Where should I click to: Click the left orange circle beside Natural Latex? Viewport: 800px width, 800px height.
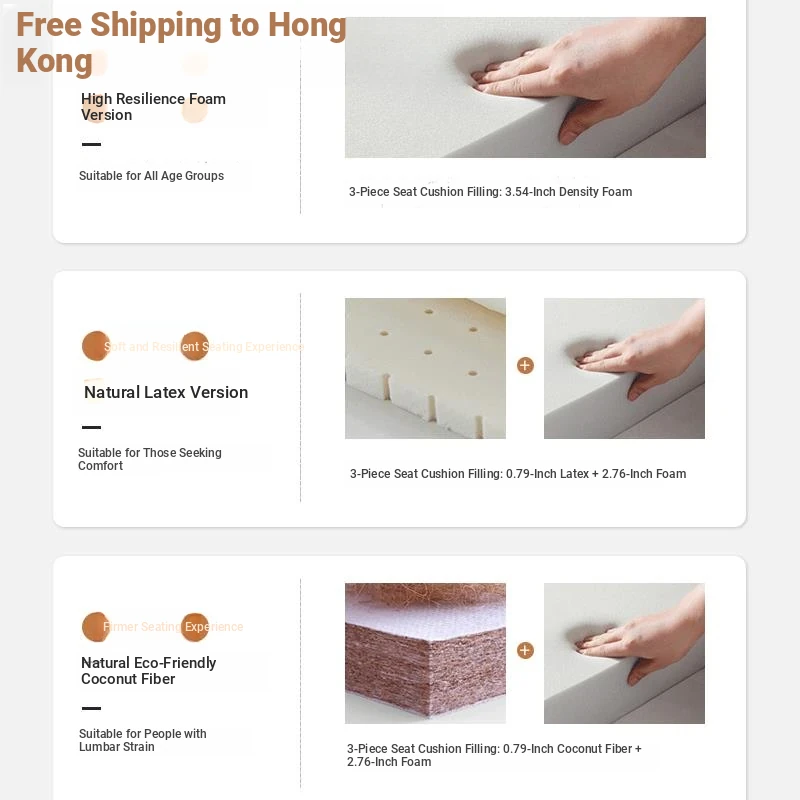point(95,346)
